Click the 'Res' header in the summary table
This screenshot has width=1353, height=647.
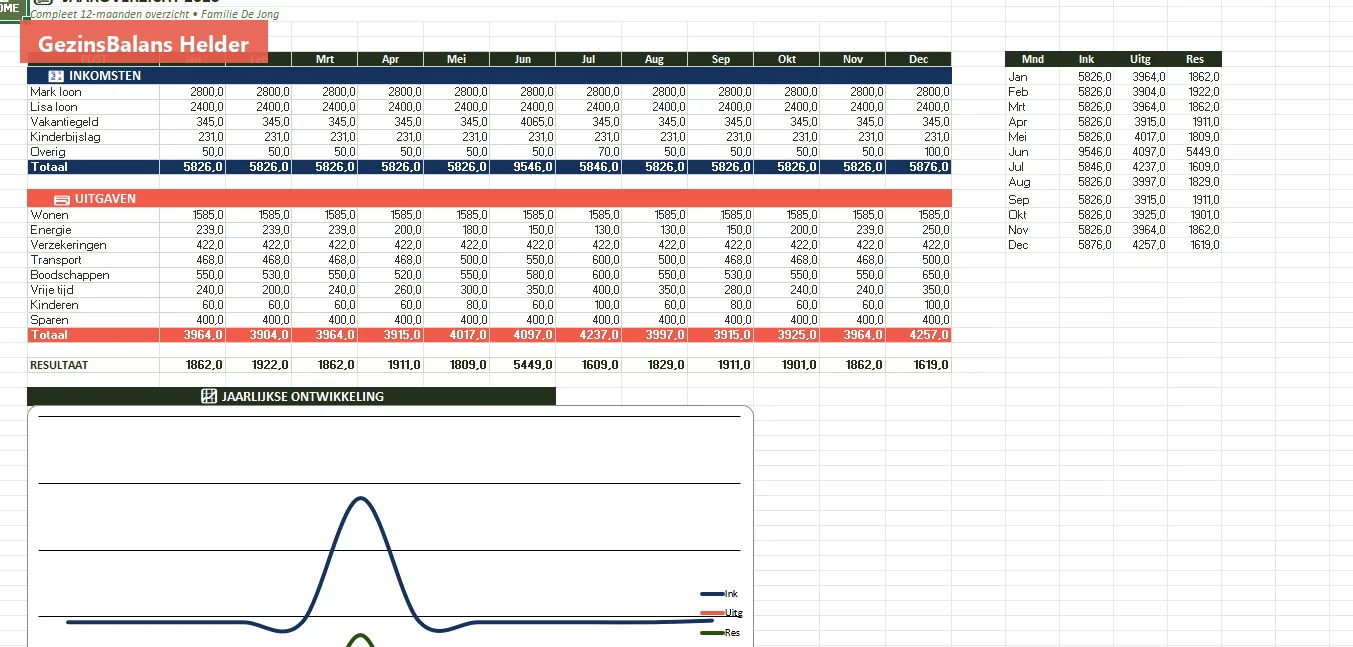[x=1195, y=59]
